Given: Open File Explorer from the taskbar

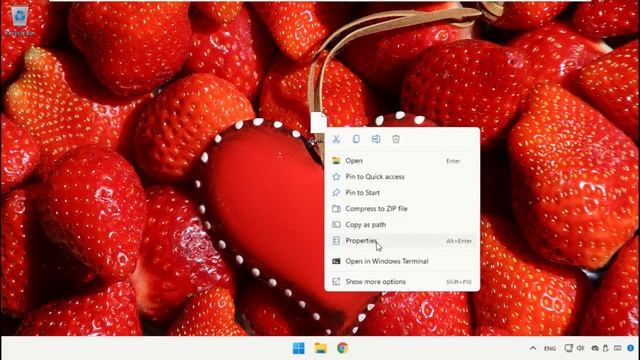Looking at the screenshot, I should tap(321, 348).
